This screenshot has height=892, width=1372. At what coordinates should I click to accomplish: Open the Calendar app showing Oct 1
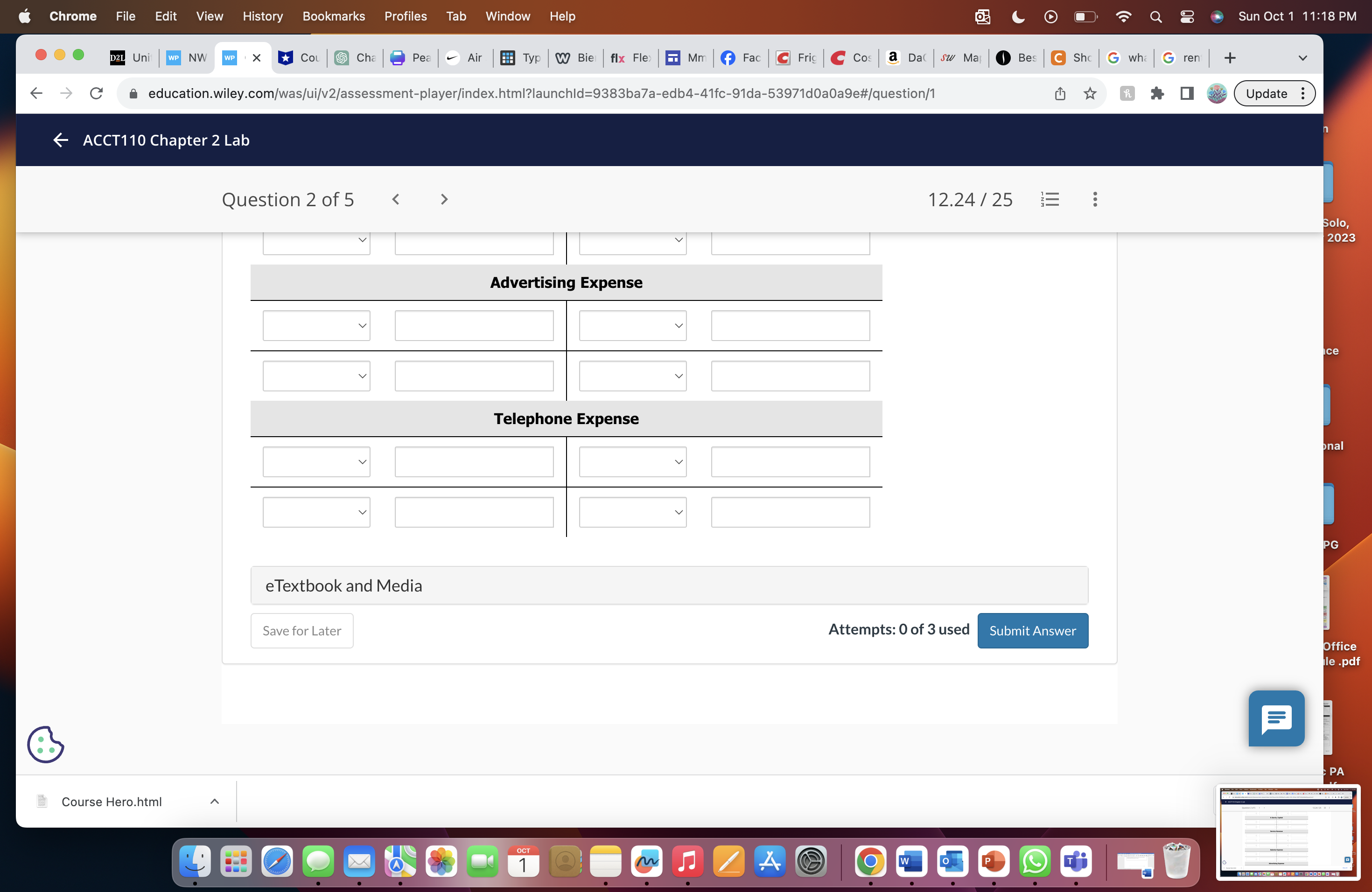[523, 862]
